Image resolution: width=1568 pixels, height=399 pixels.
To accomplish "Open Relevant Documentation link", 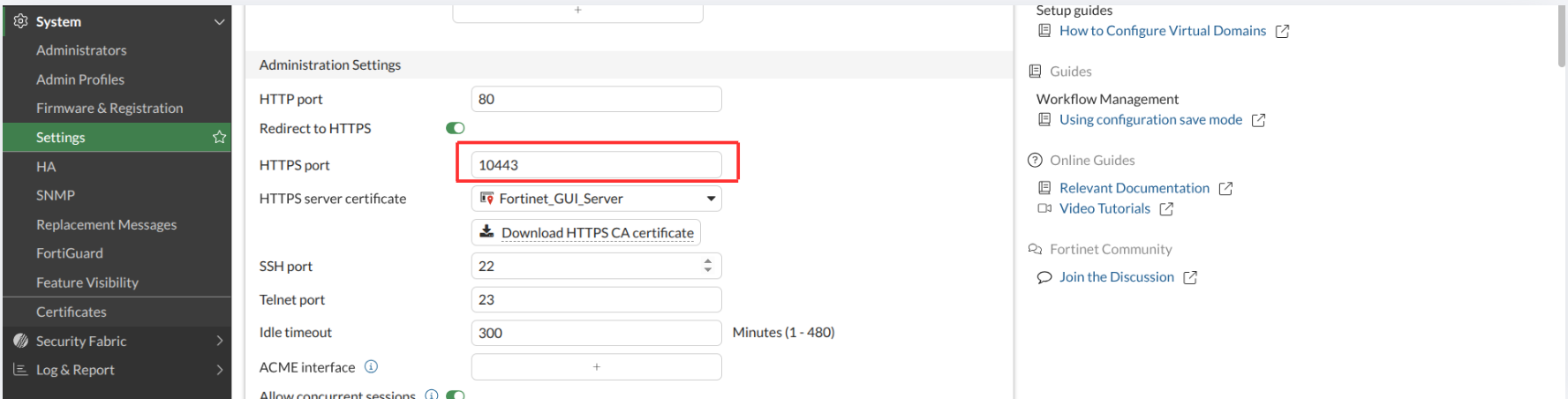I will pos(1135,188).
